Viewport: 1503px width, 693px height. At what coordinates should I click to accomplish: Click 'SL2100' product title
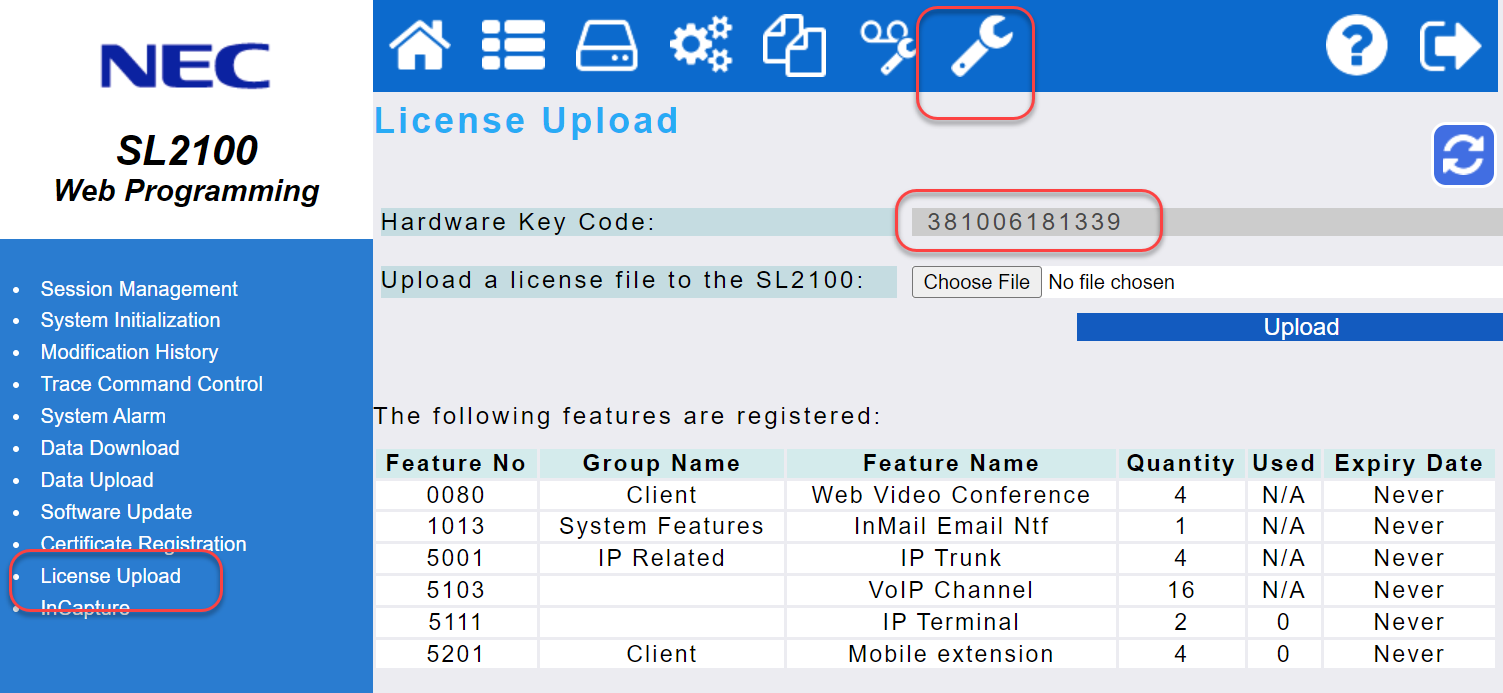(x=187, y=150)
